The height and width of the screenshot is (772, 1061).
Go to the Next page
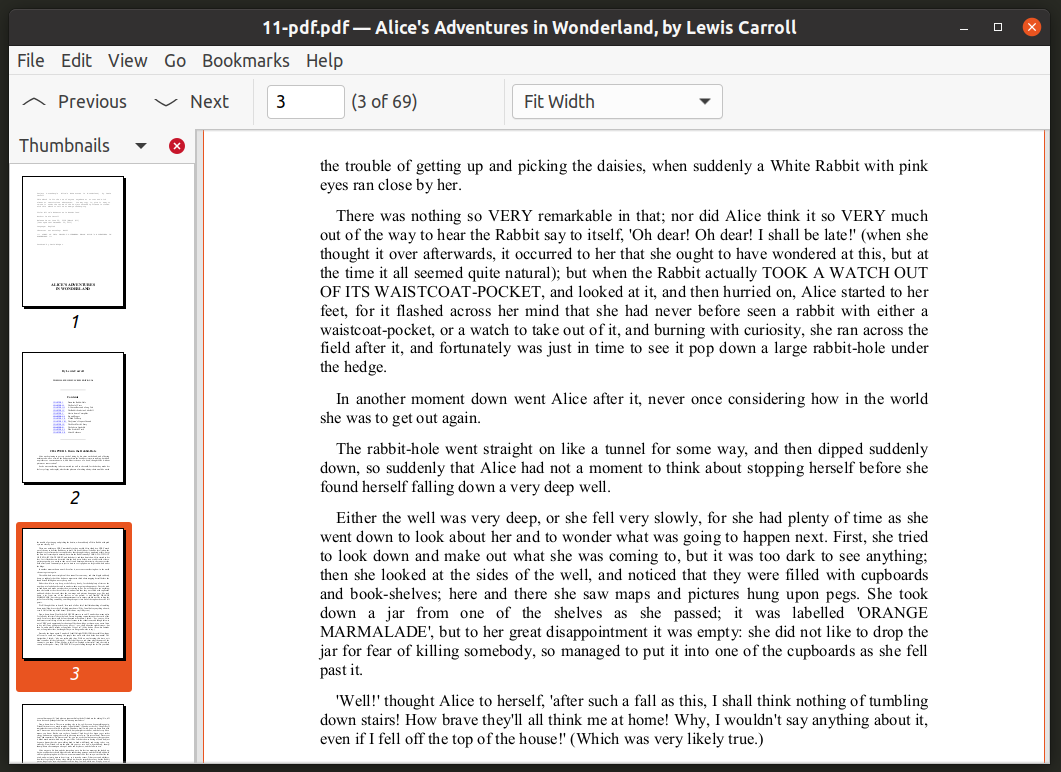tap(191, 101)
